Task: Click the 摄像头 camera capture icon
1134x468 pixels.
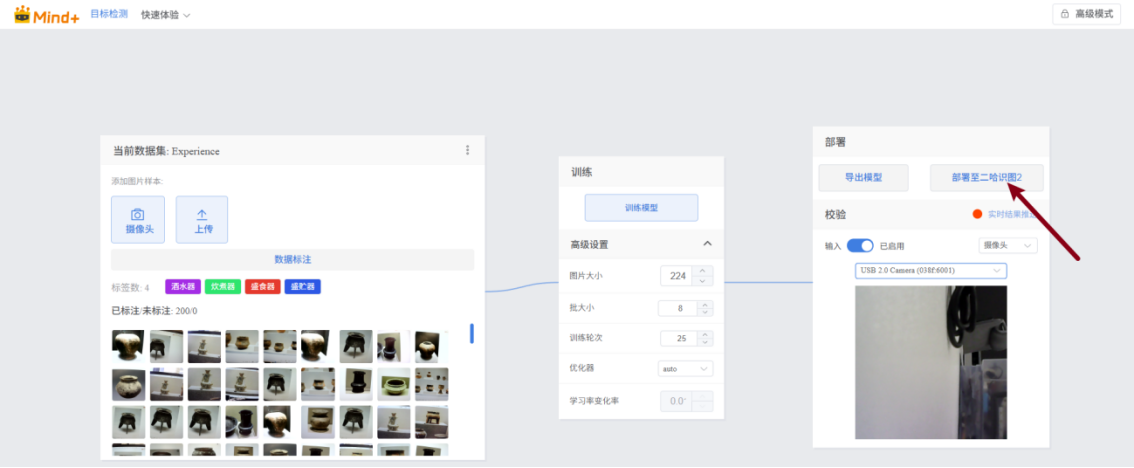Action: [x=137, y=214]
